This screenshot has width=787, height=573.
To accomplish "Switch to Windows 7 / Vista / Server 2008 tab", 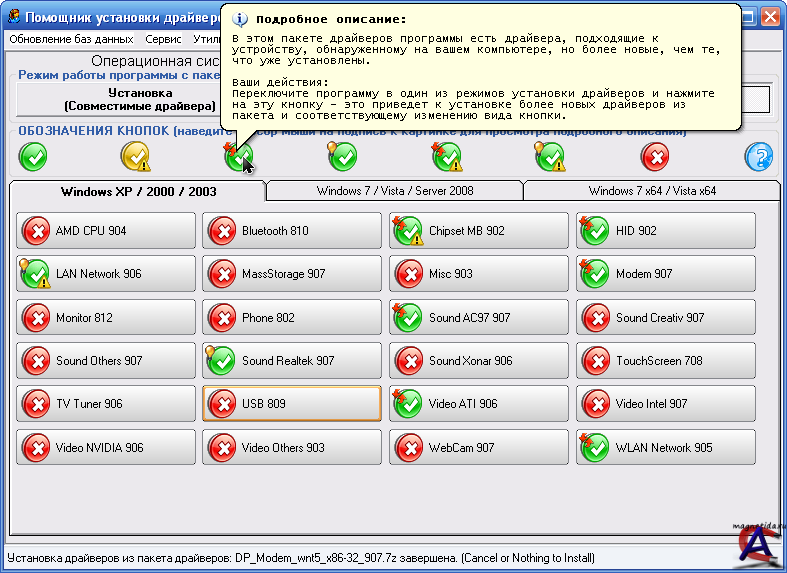I will (395, 191).
